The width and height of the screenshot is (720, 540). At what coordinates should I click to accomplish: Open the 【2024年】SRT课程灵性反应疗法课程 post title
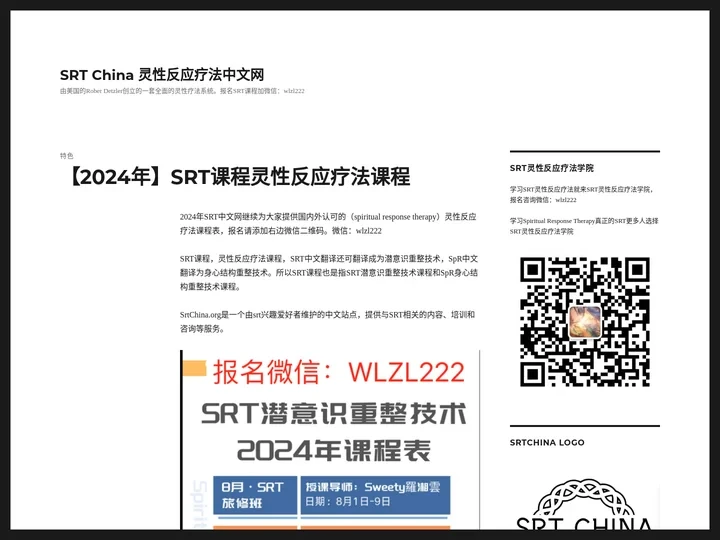point(239,177)
